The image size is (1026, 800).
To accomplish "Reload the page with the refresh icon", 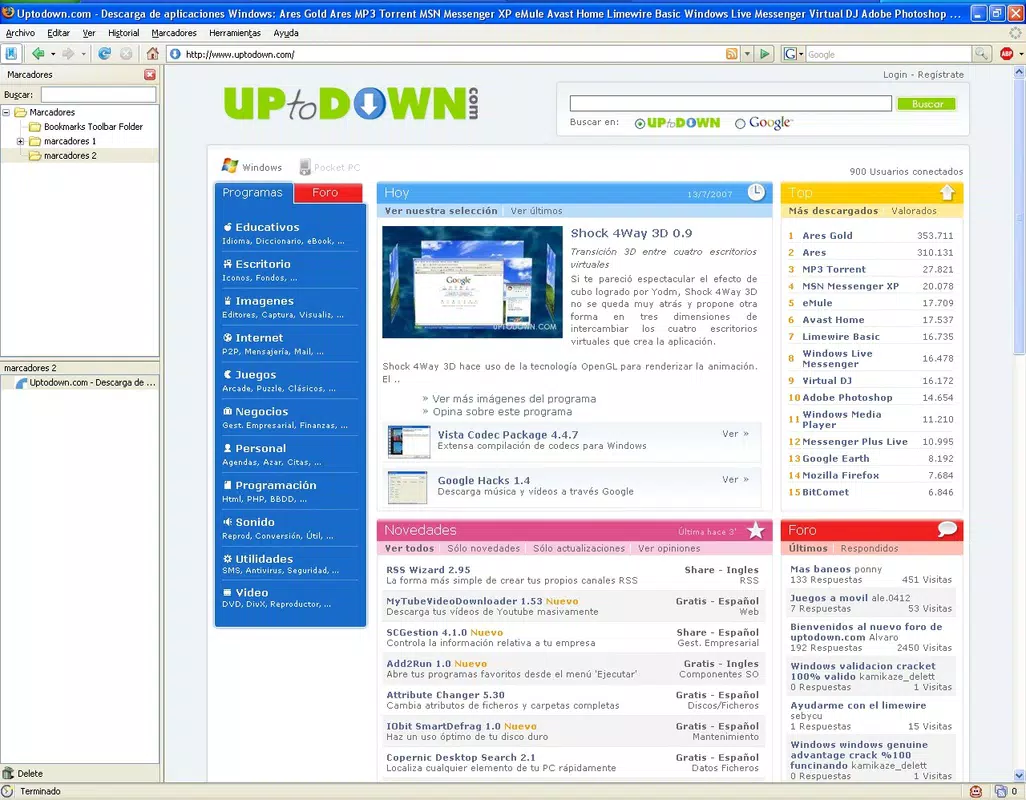I will 104,54.
